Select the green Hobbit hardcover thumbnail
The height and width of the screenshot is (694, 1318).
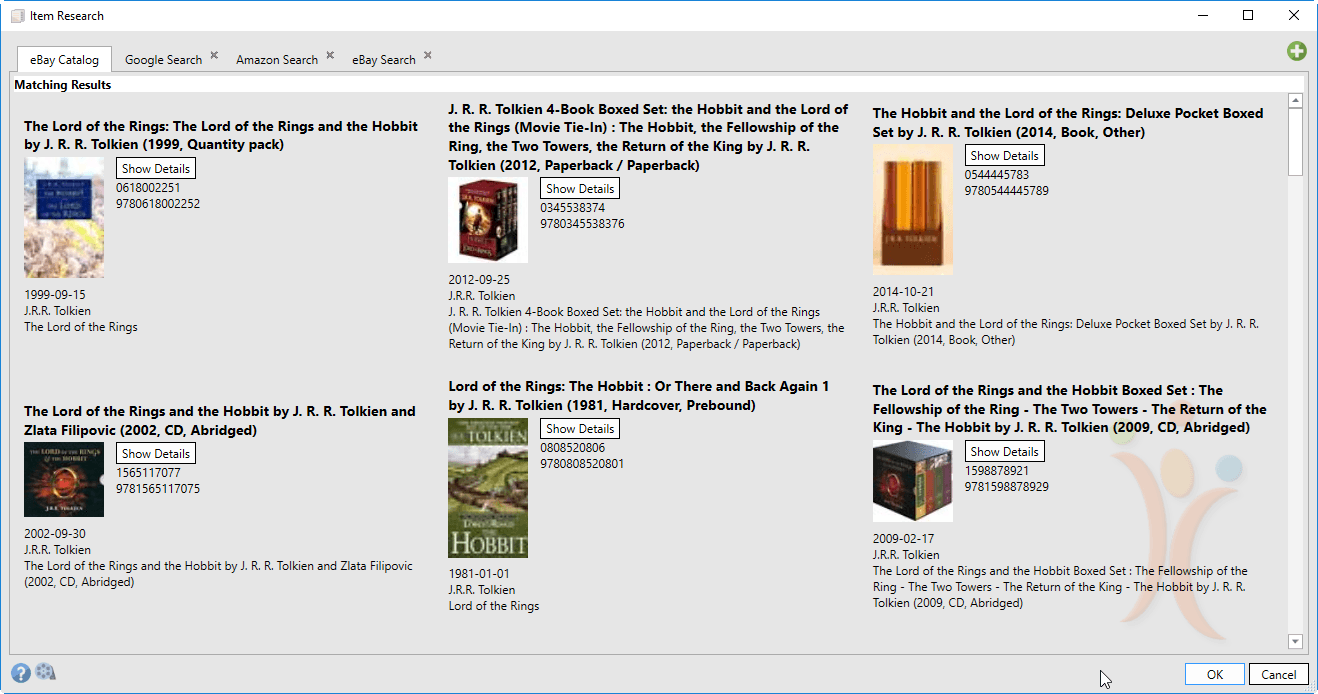pyautogui.click(x=488, y=487)
